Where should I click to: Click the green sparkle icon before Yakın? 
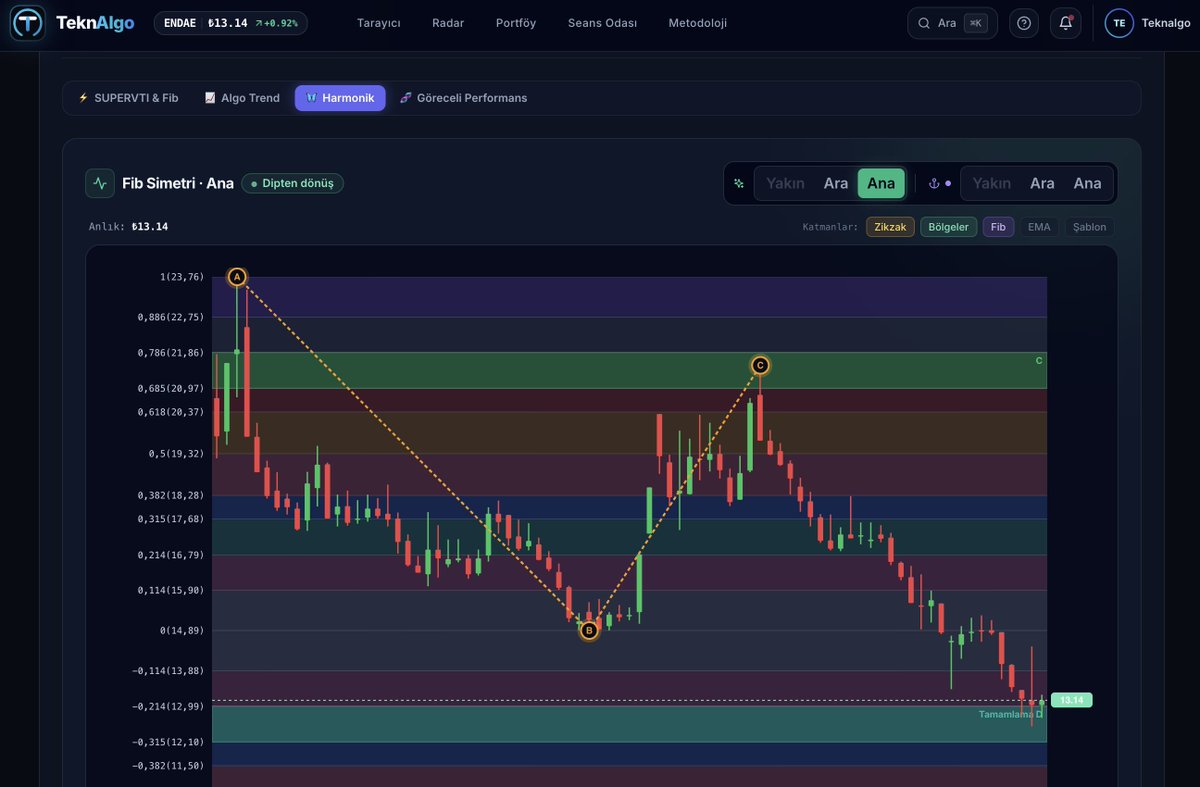tap(739, 184)
